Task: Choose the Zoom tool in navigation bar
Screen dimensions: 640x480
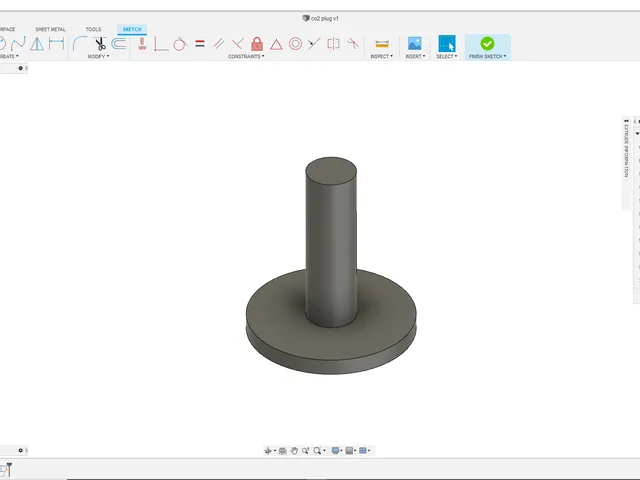Action: (x=305, y=451)
